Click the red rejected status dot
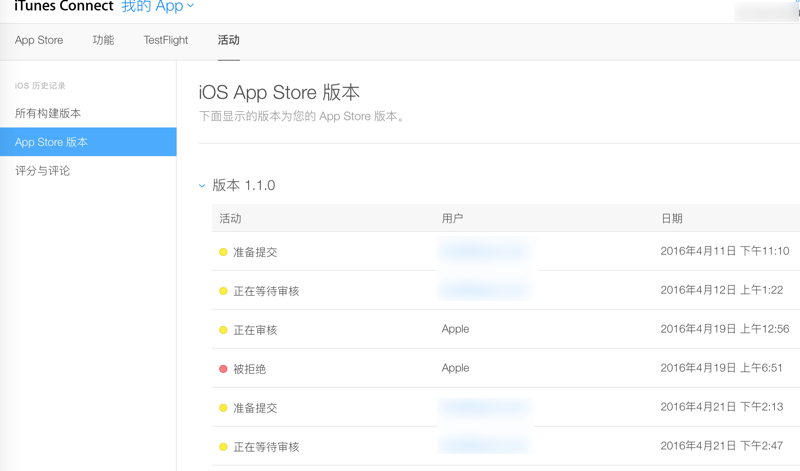Screen dimensions: 800x471 click(223, 369)
